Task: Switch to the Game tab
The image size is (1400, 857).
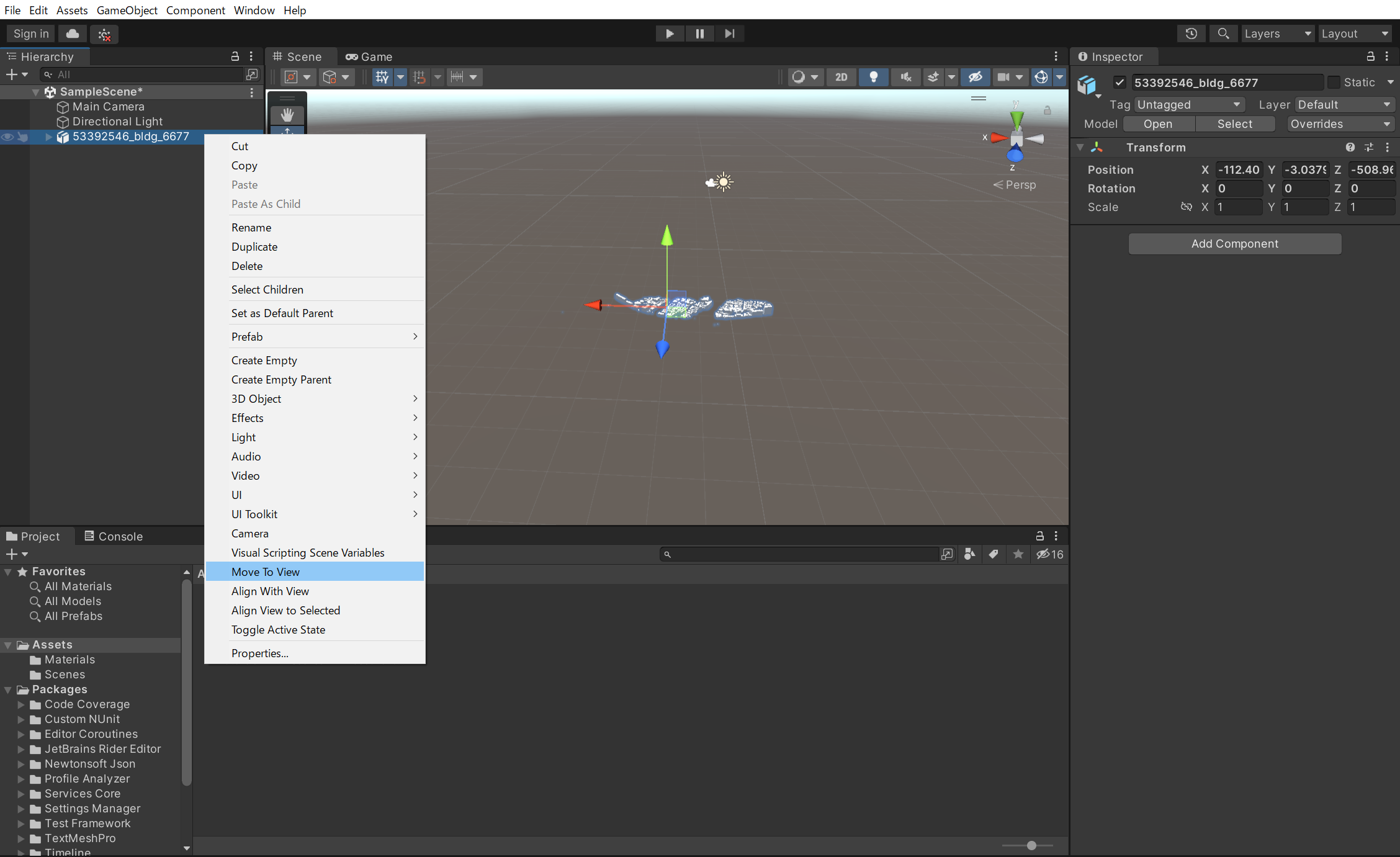Action: (369, 56)
